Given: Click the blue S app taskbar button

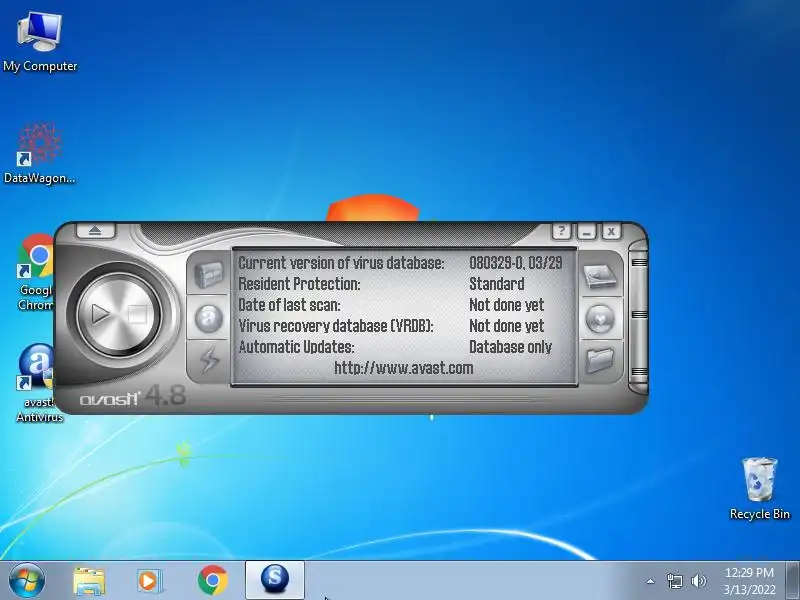Looking at the screenshot, I should (274, 580).
